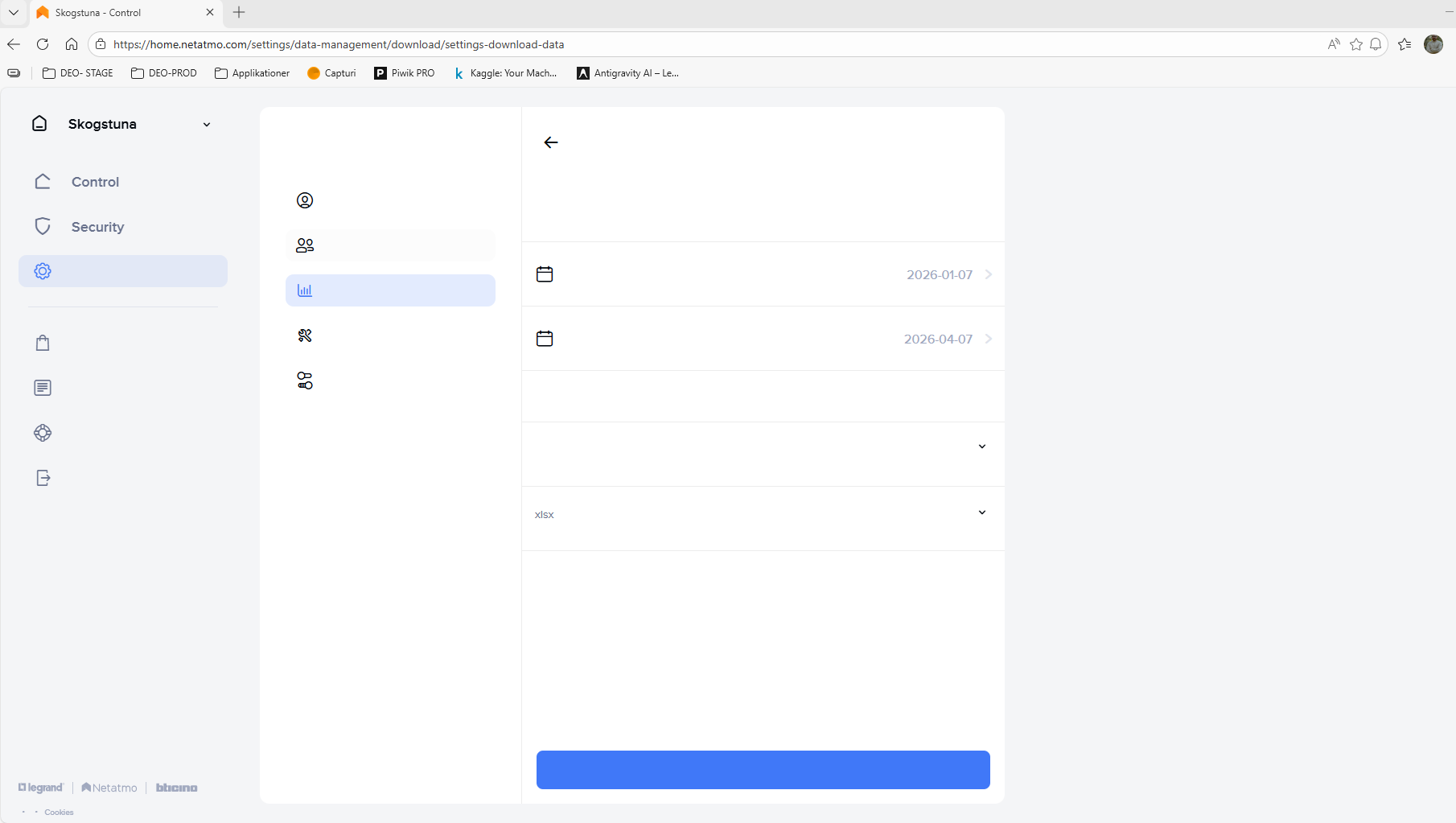Open the shopping bag icon in sidebar
Screen dimensions: 1456x823
[x=43, y=344]
